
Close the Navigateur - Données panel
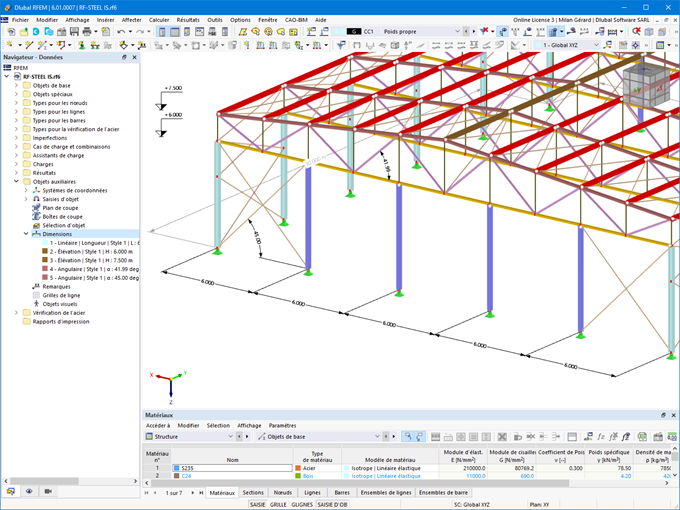coord(134,57)
